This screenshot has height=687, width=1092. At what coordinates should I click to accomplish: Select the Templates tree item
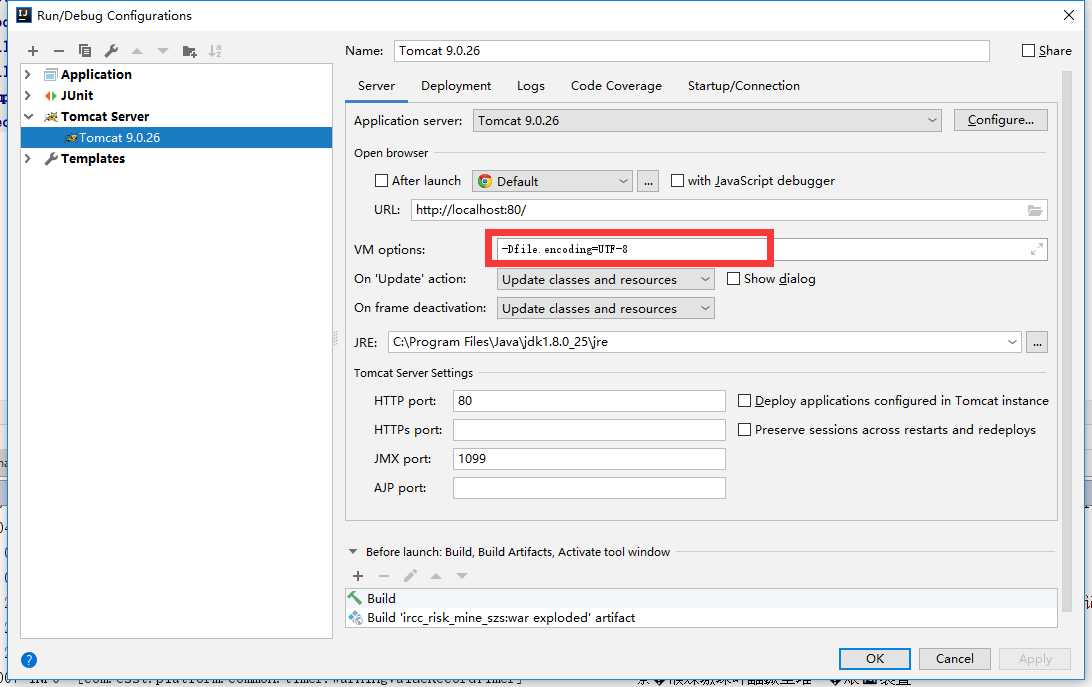(x=93, y=158)
